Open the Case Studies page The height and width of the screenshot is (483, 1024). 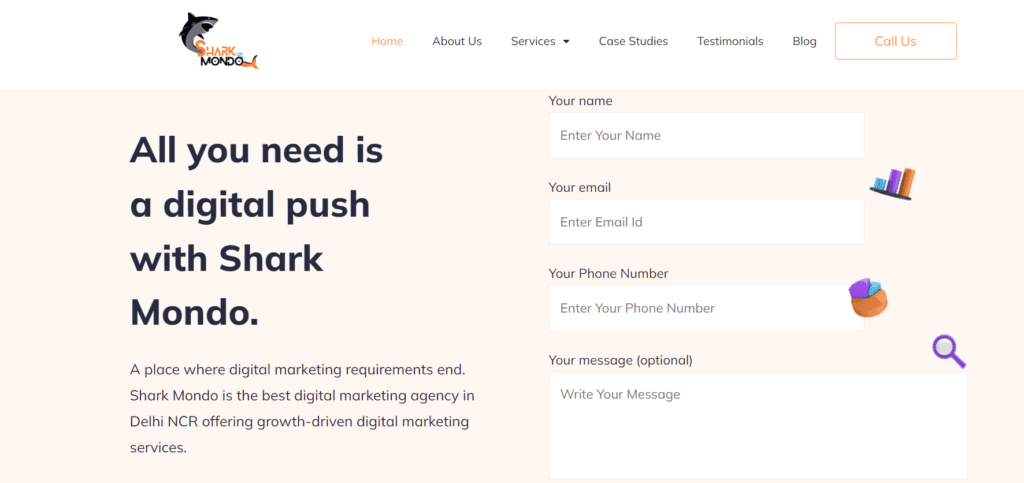click(633, 41)
